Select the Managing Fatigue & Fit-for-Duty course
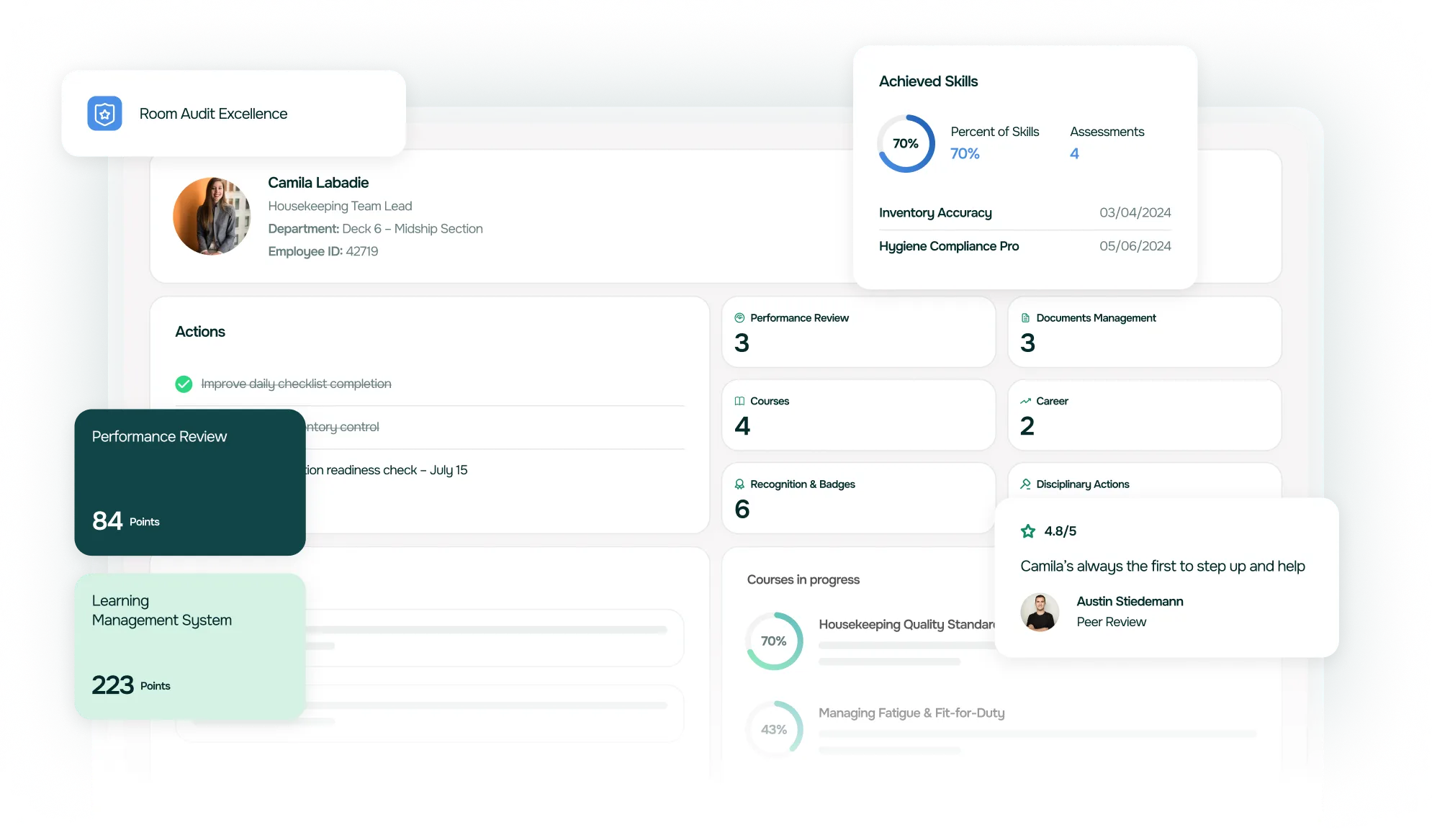The image size is (1432, 840). [x=911, y=713]
